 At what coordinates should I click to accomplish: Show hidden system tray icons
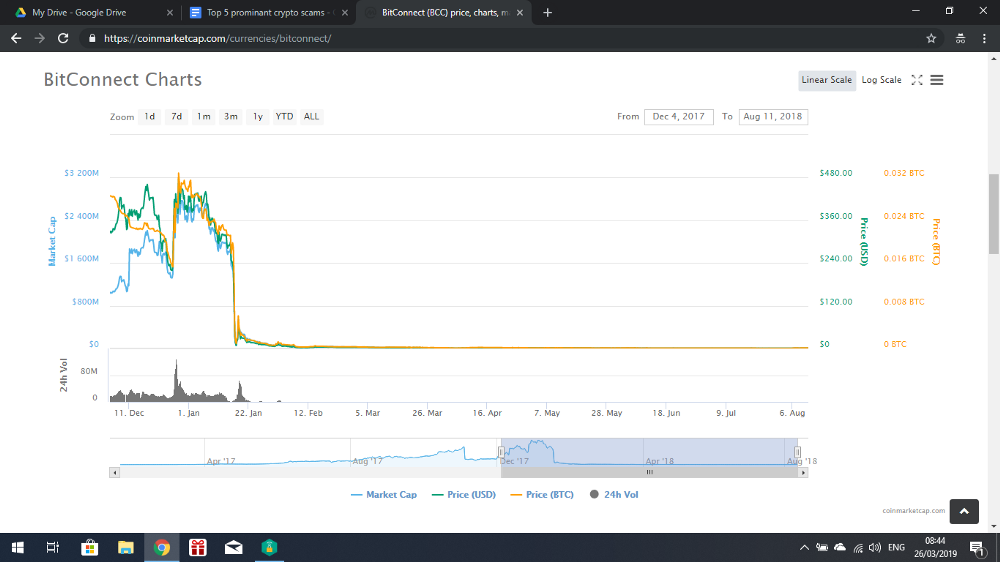804,547
